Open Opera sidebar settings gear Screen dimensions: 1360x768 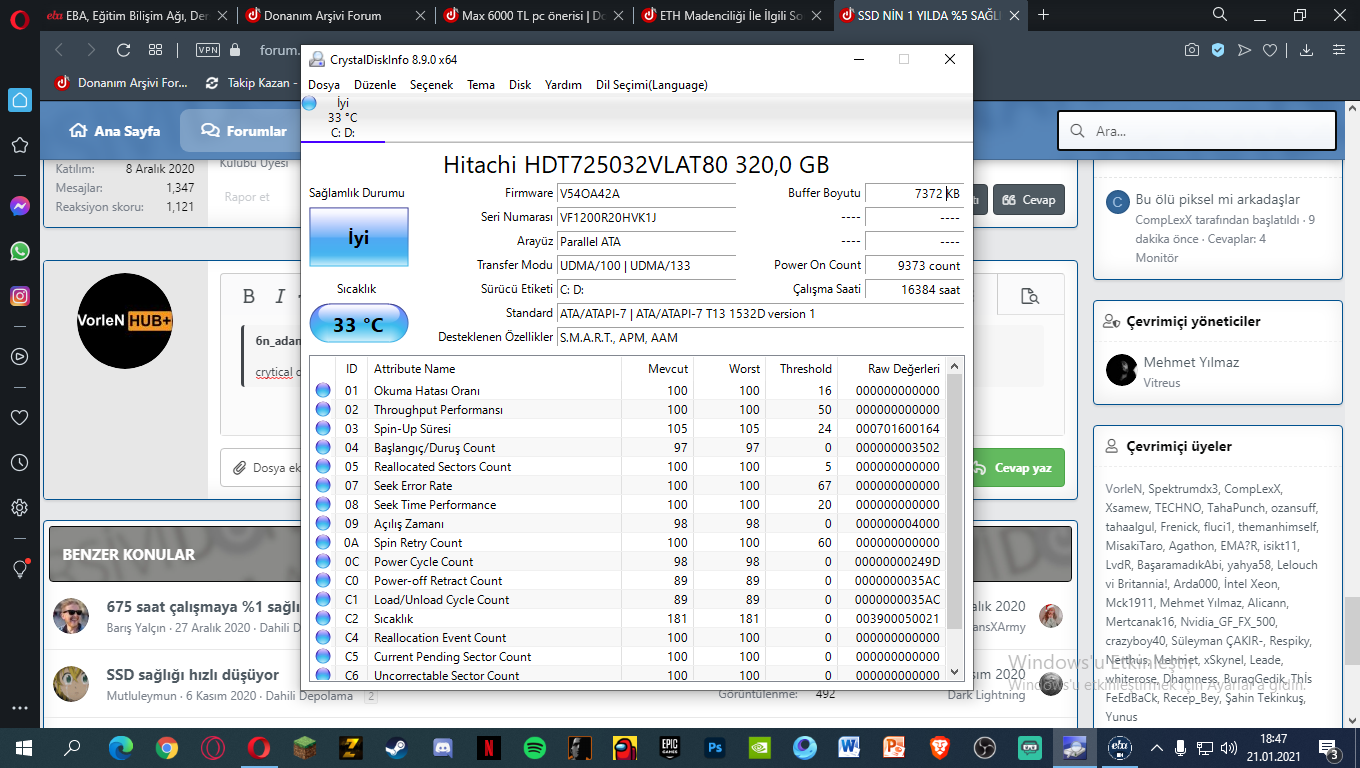pos(19,507)
